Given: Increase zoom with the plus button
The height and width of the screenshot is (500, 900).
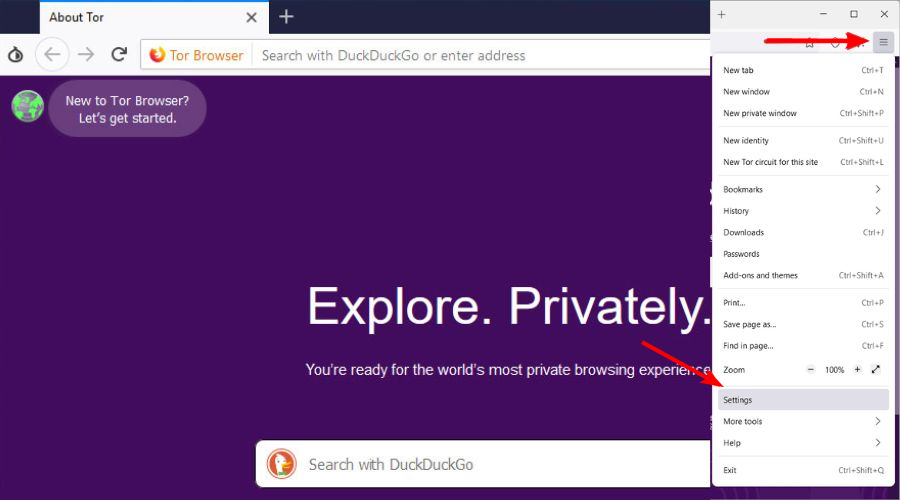Looking at the screenshot, I should (857, 370).
